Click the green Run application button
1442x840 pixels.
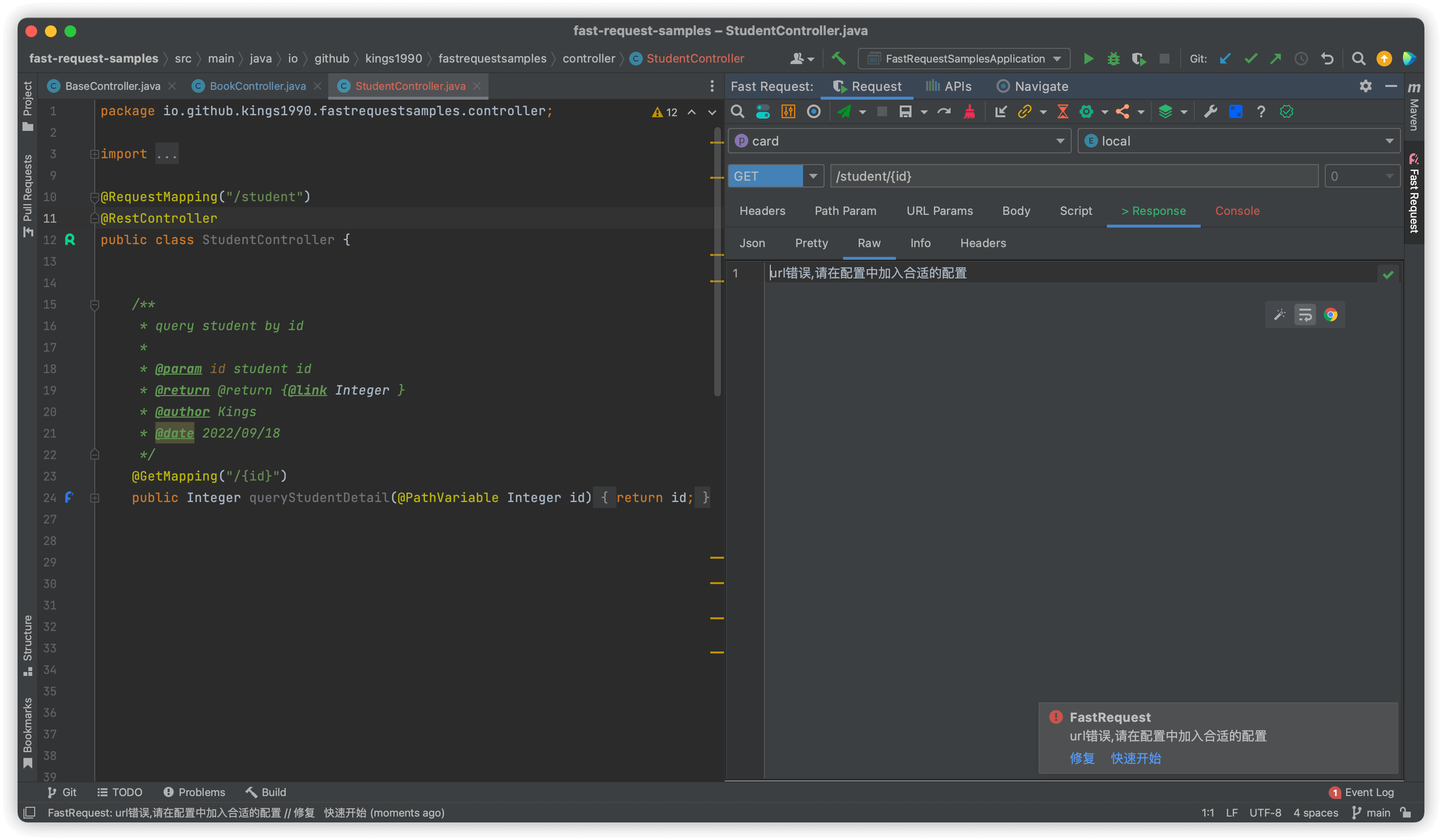pyautogui.click(x=1088, y=59)
